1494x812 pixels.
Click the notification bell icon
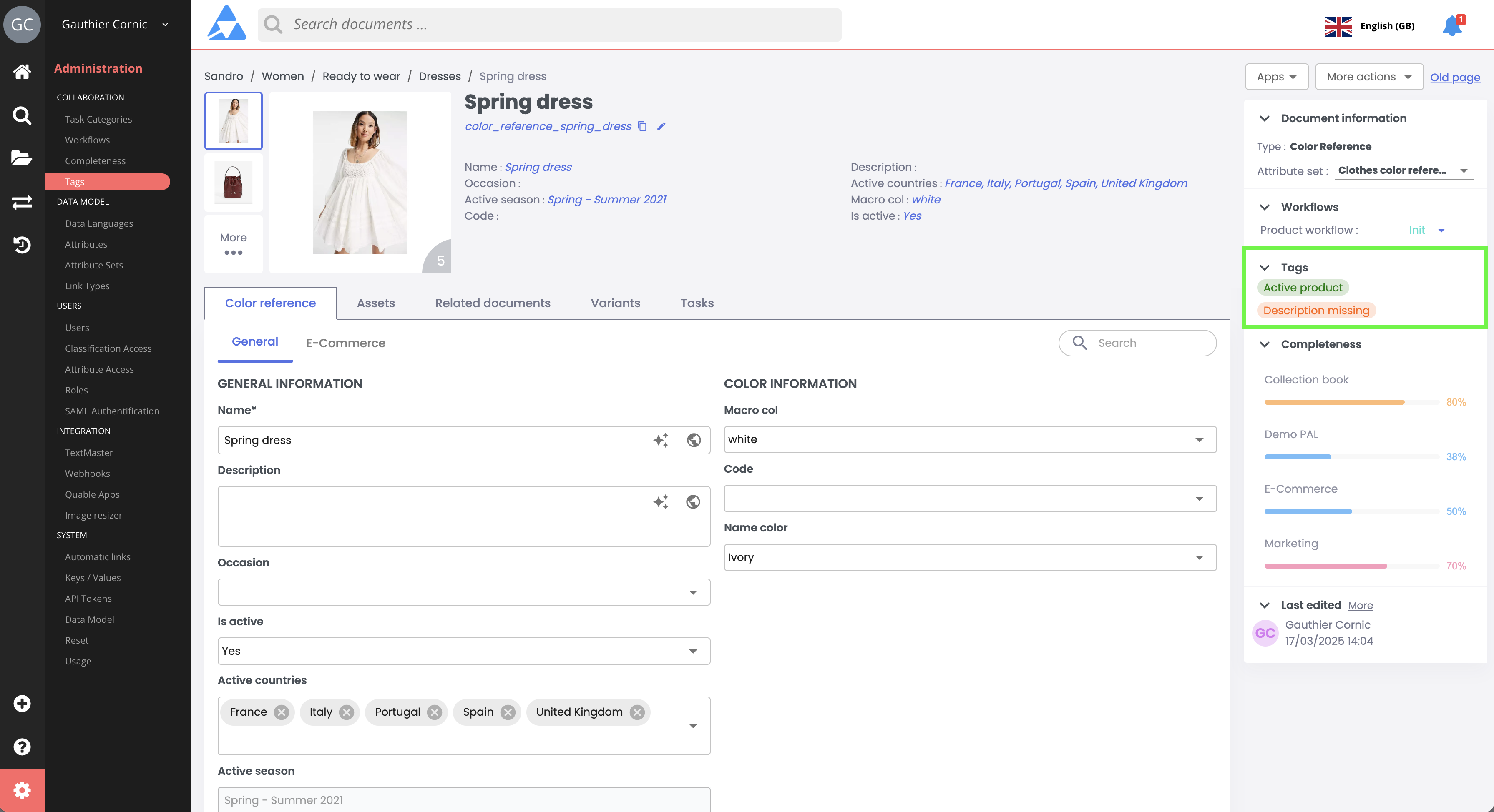point(1451,26)
